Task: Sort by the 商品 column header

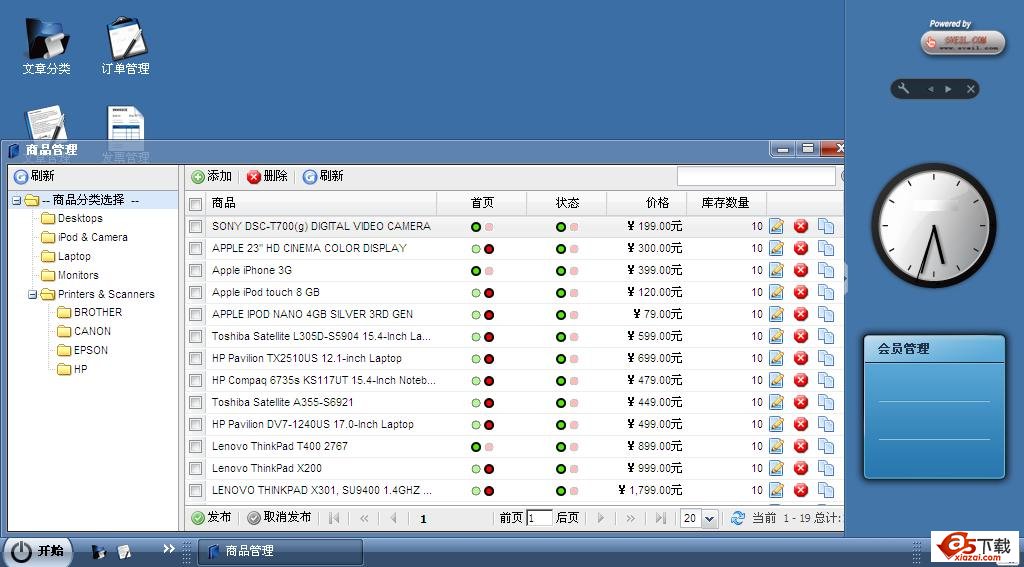Action: [321, 203]
